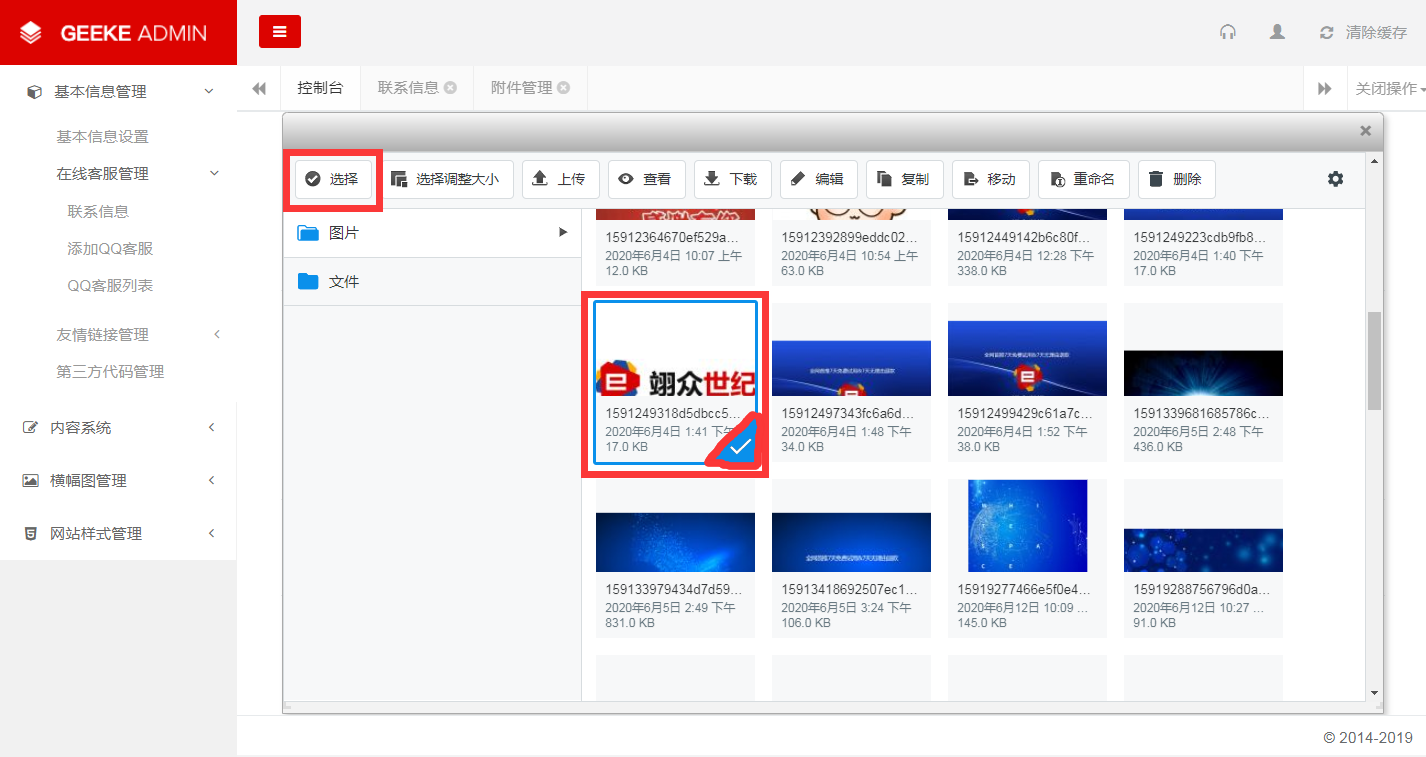
Task: Select thumbnail 159133979434d7d59
Action: pos(675,558)
